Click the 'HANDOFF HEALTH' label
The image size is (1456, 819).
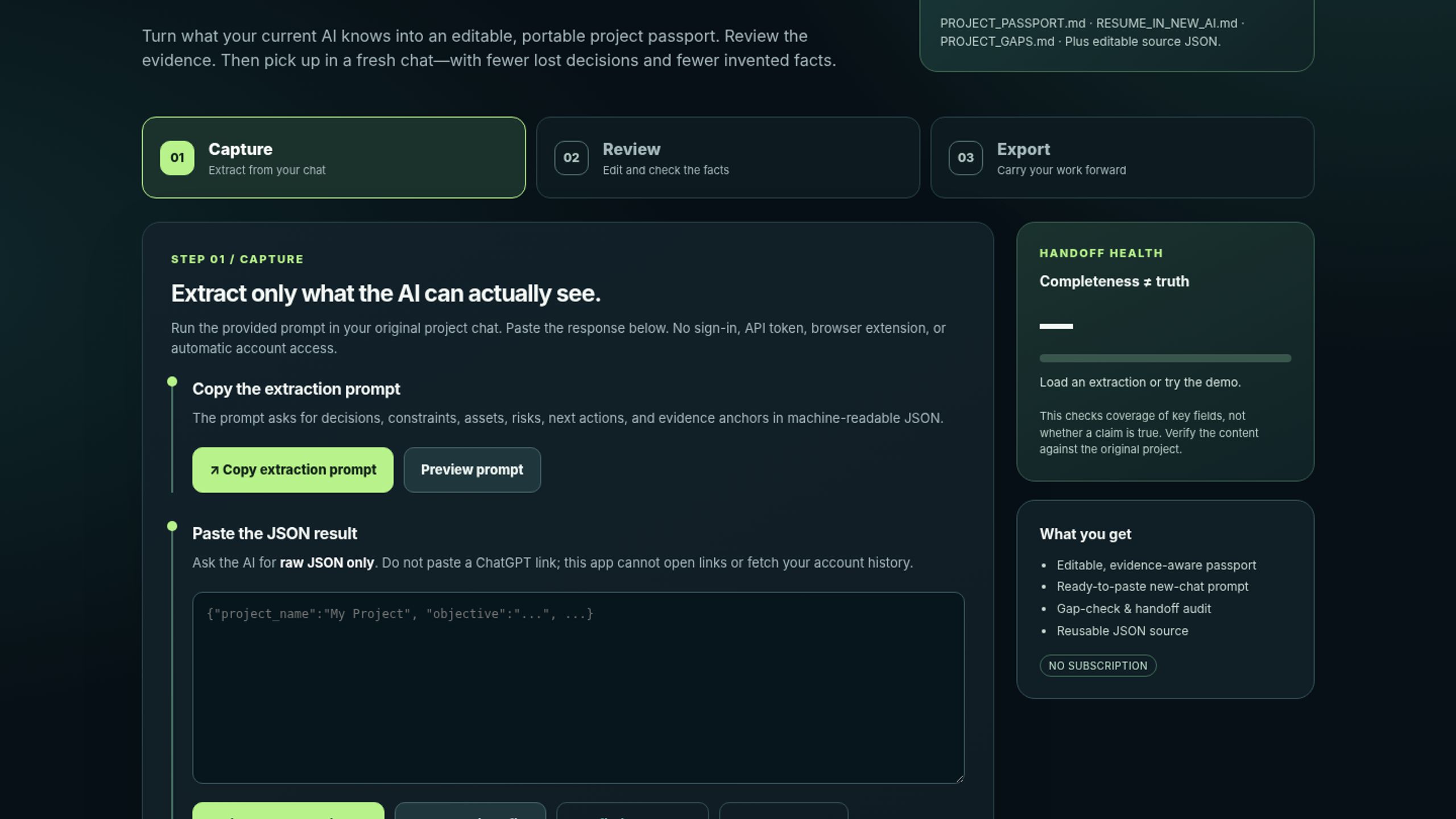click(x=1101, y=253)
